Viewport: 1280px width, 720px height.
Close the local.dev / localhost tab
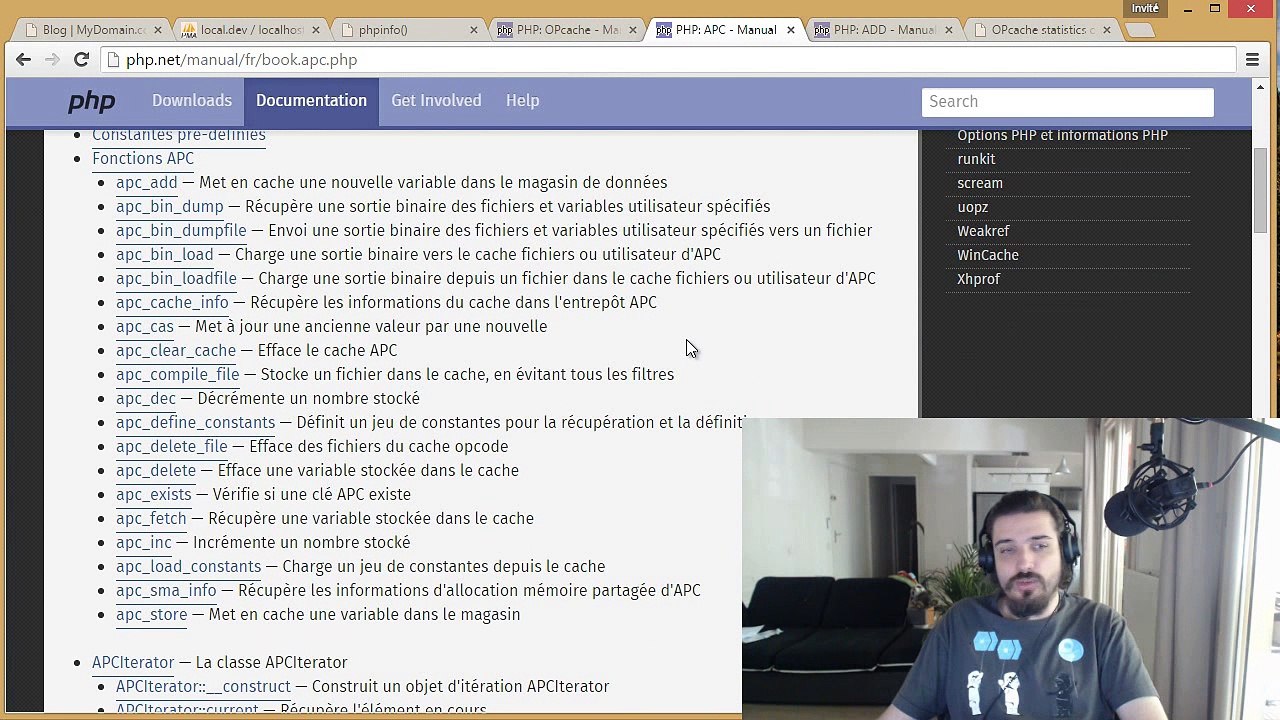[x=315, y=30]
